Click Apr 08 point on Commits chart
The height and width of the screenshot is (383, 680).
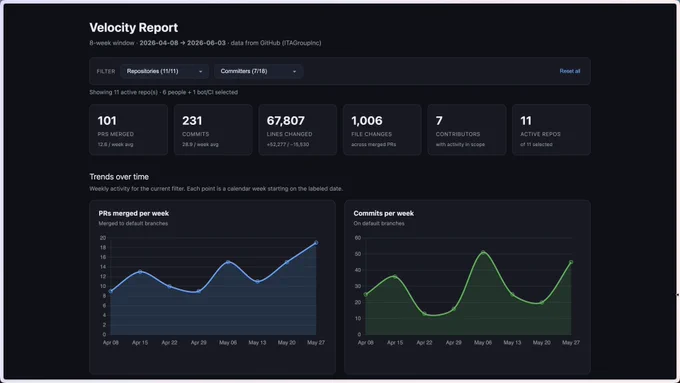[x=366, y=295]
